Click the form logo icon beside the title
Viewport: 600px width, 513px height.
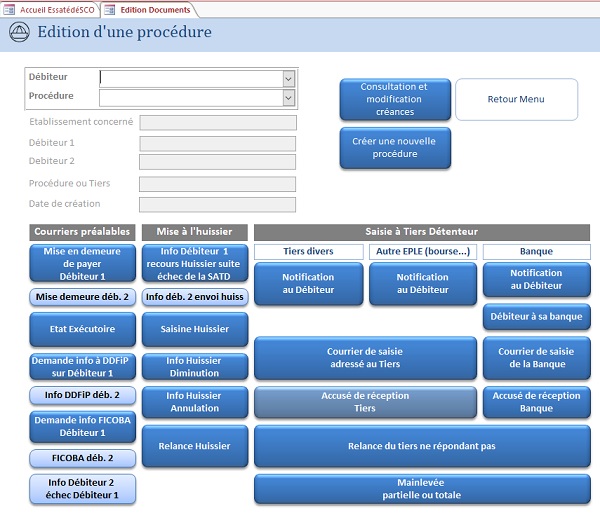click(x=19, y=32)
